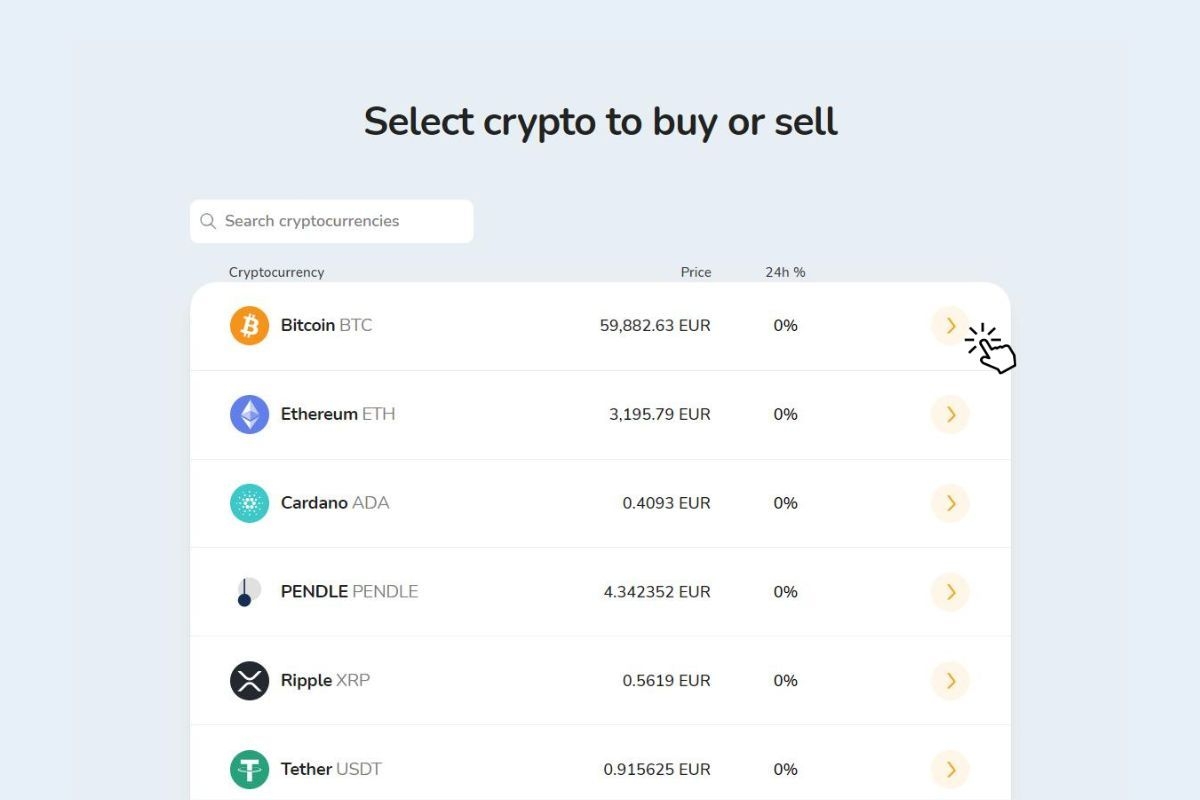This screenshot has height=800, width=1200.
Task: Choose the Cardano ADA row label
Action: 334,503
